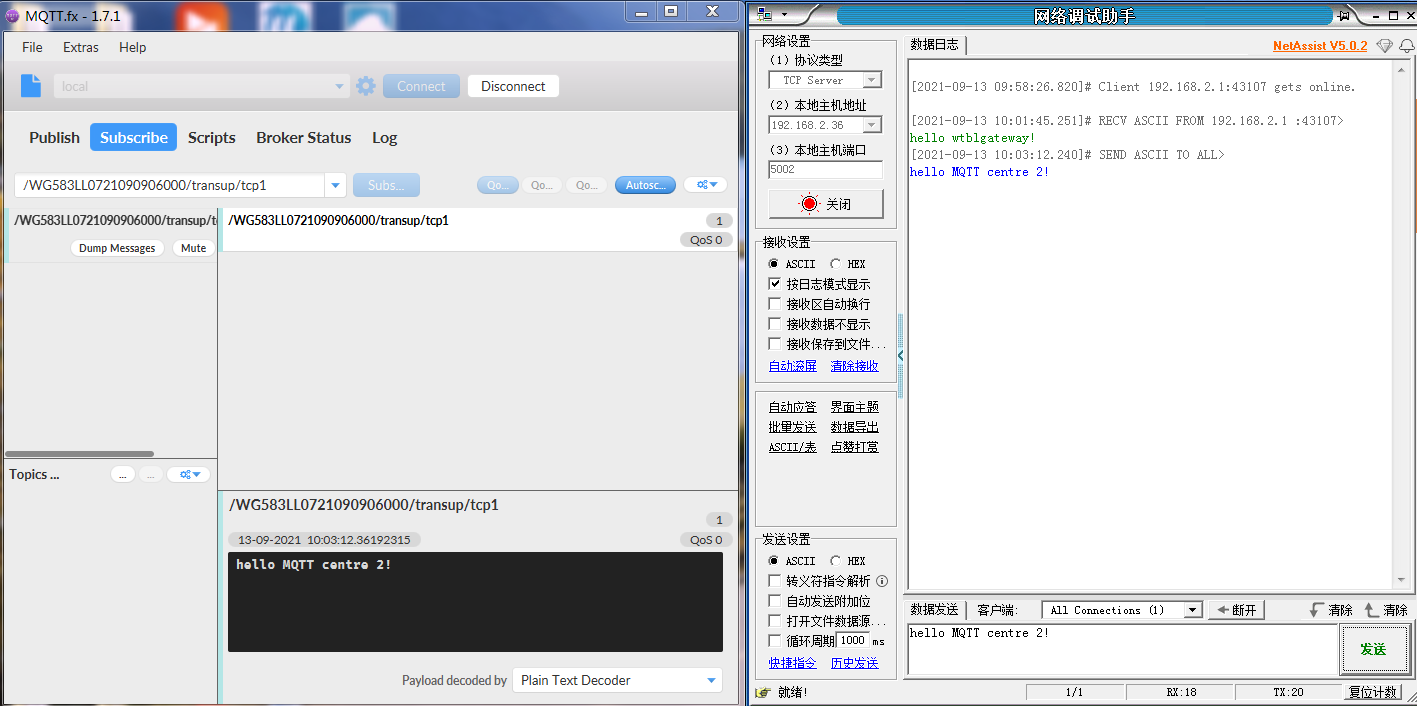Image resolution: width=1417 pixels, height=706 pixels.
Task: Switch to the Broker Status tab
Action: (304, 137)
